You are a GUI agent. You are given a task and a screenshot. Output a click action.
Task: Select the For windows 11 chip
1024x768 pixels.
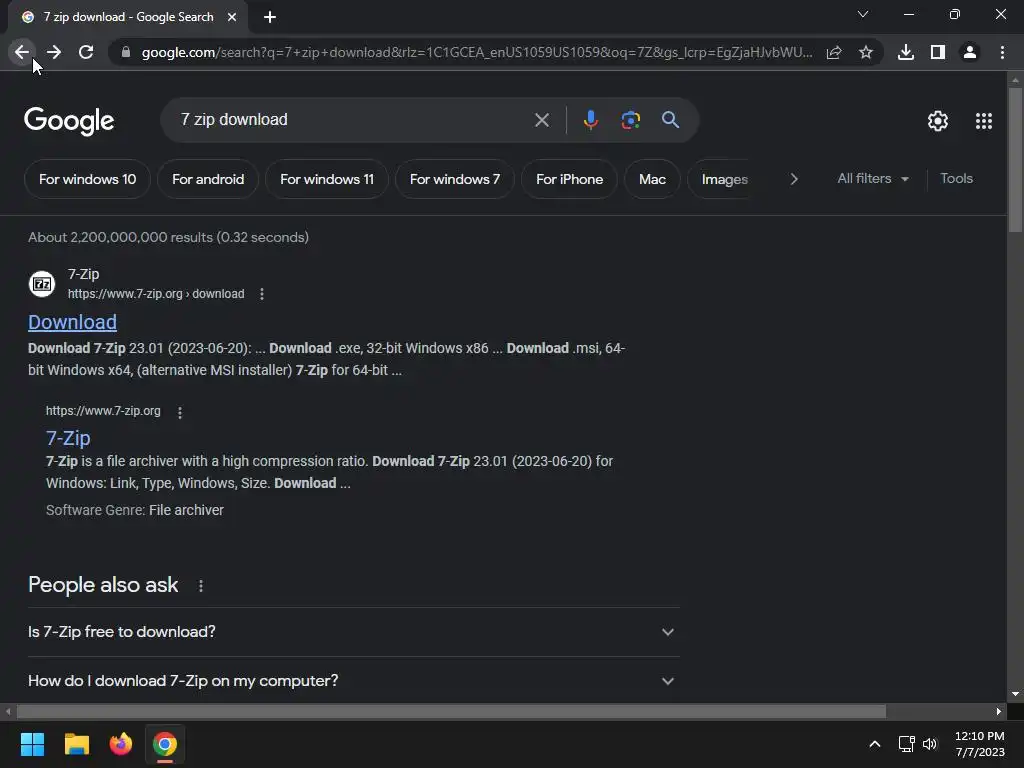[x=327, y=179]
